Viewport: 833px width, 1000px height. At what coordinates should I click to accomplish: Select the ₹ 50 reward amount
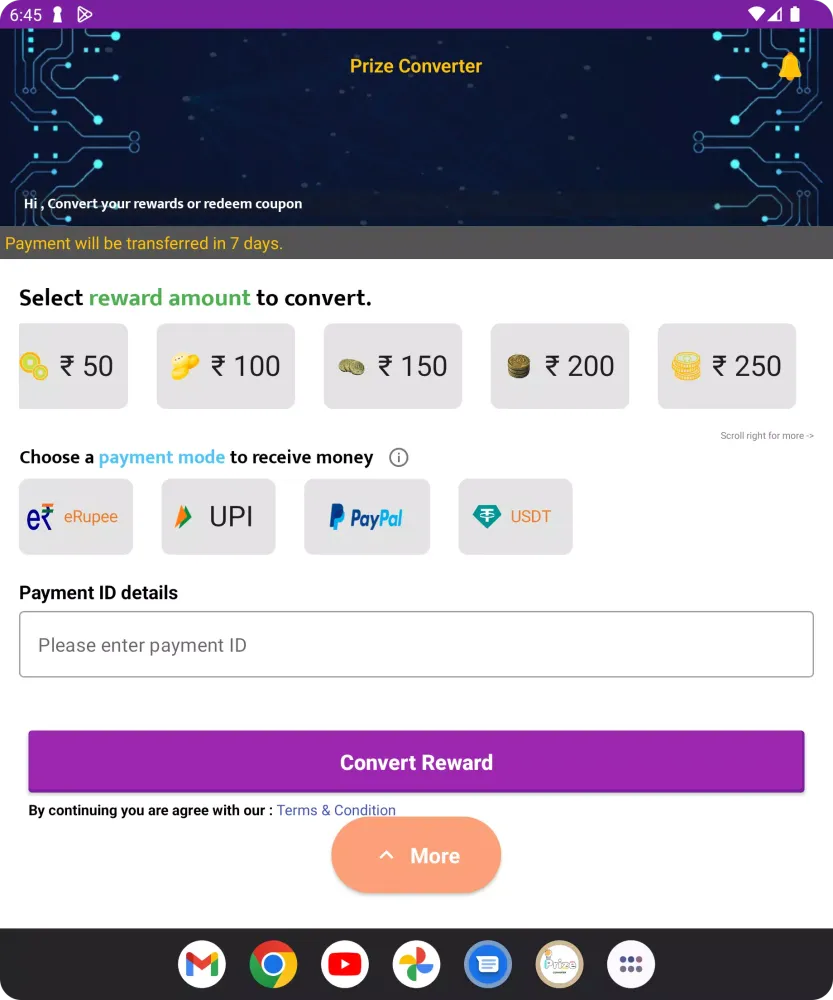coord(73,366)
